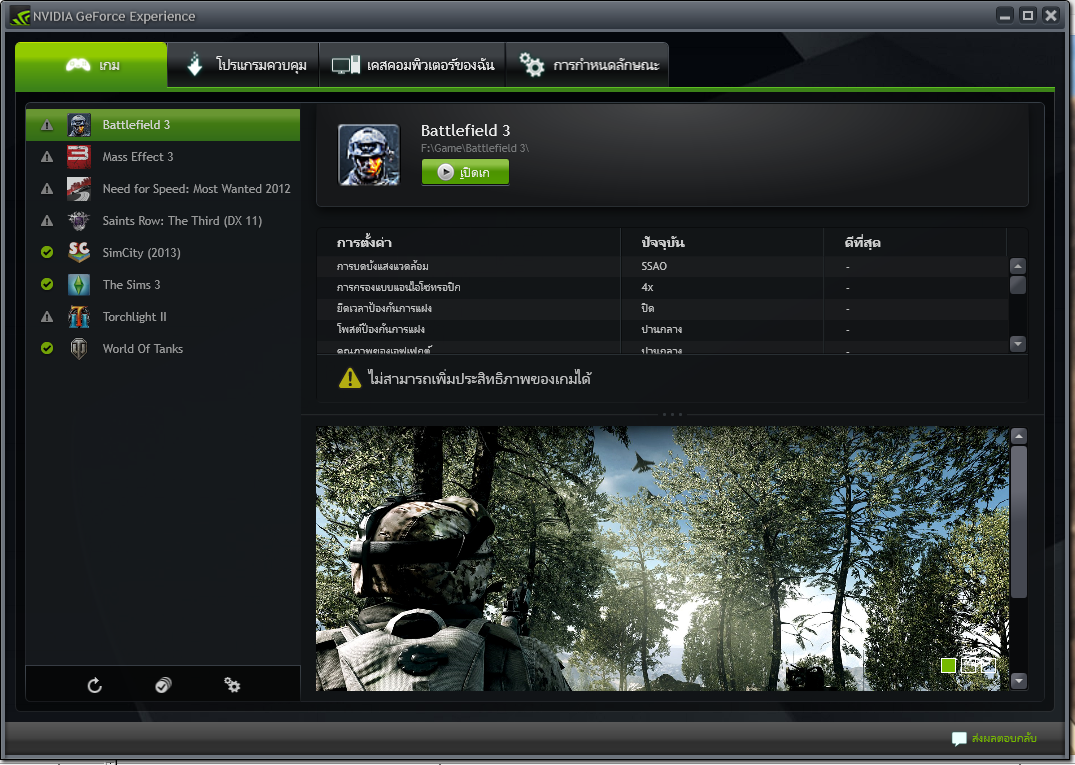
Task: Click the ปัจจุบัน column header
Action: click(662, 243)
